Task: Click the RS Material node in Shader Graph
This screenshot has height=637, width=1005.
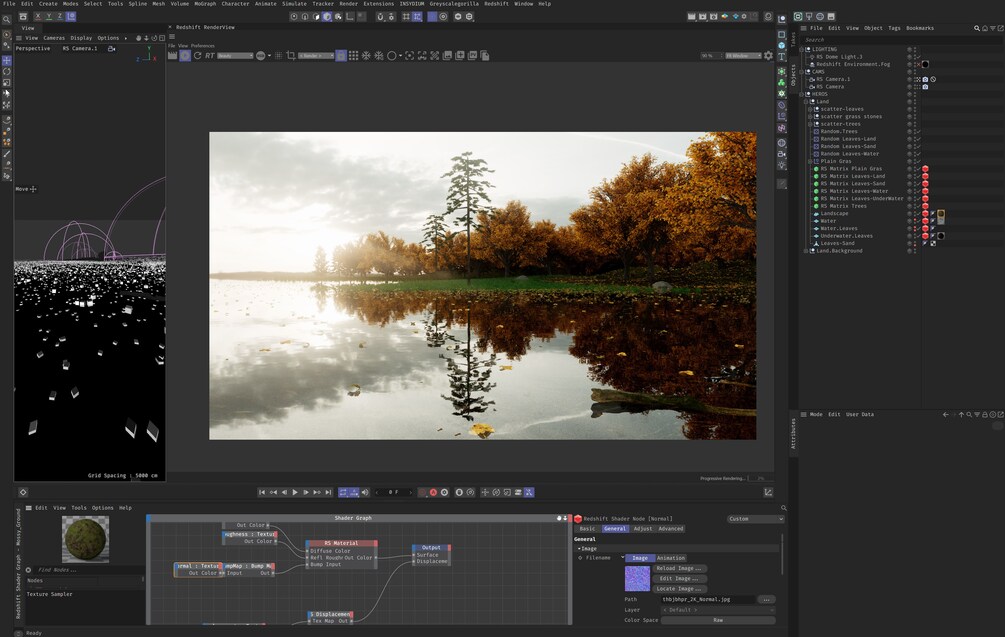Action: coord(342,543)
